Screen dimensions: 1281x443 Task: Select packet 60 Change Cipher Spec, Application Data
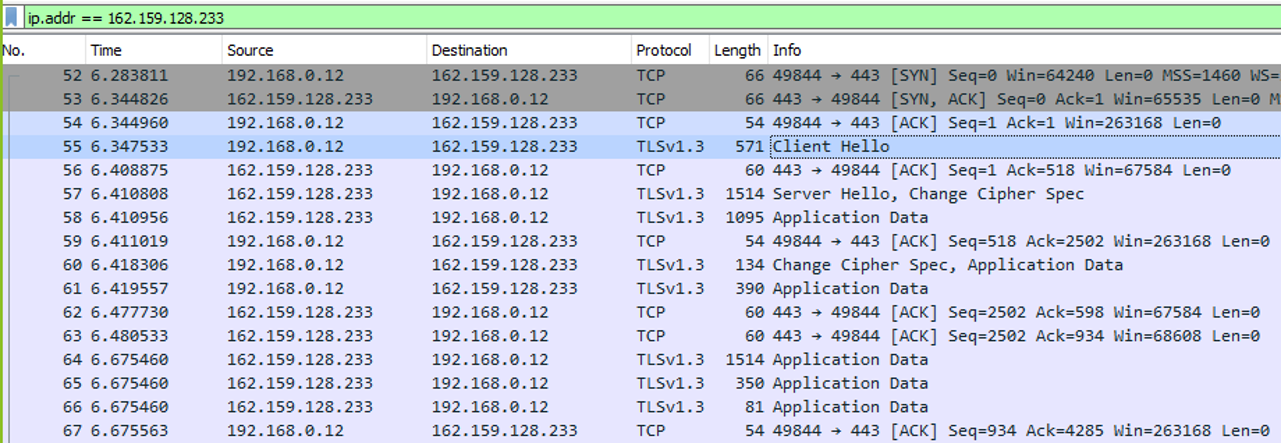click(x=640, y=265)
